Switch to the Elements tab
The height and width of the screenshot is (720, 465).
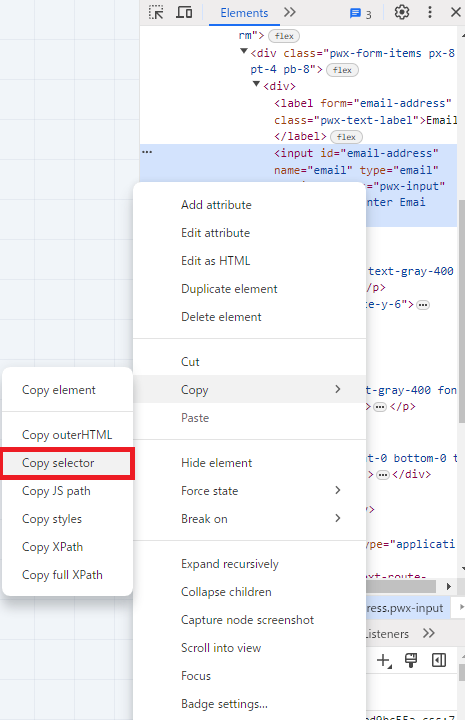click(x=244, y=13)
